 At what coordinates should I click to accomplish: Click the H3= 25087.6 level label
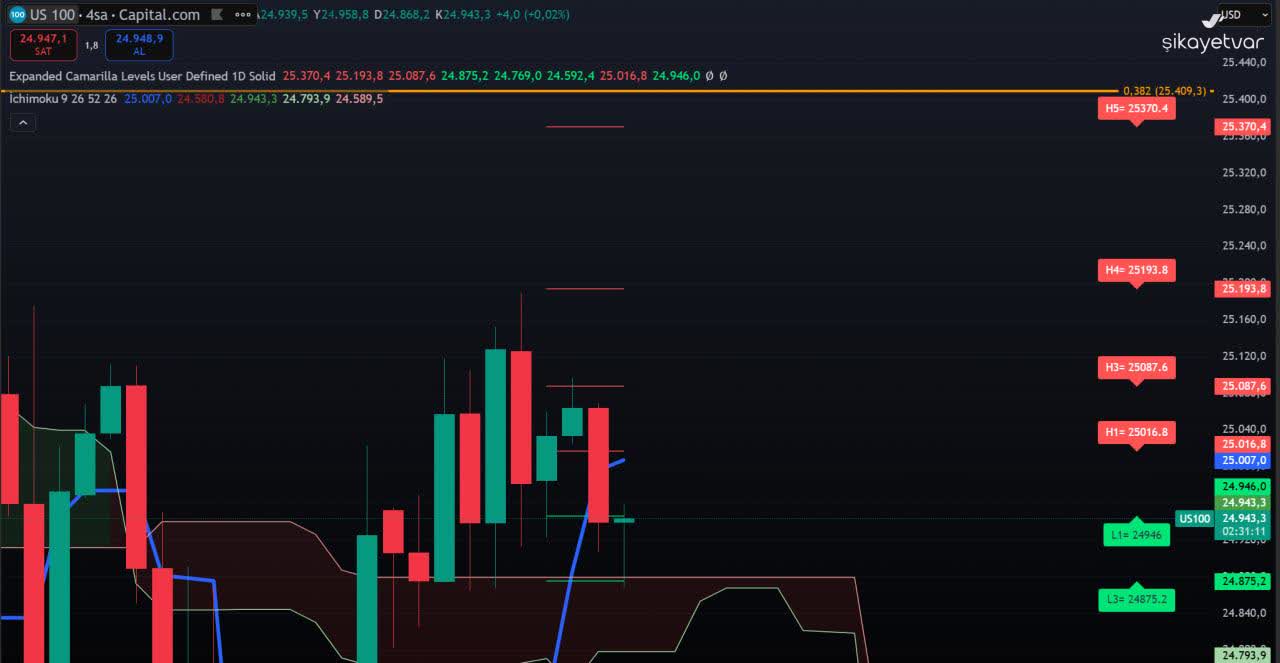pyautogui.click(x=1136, y=367)
